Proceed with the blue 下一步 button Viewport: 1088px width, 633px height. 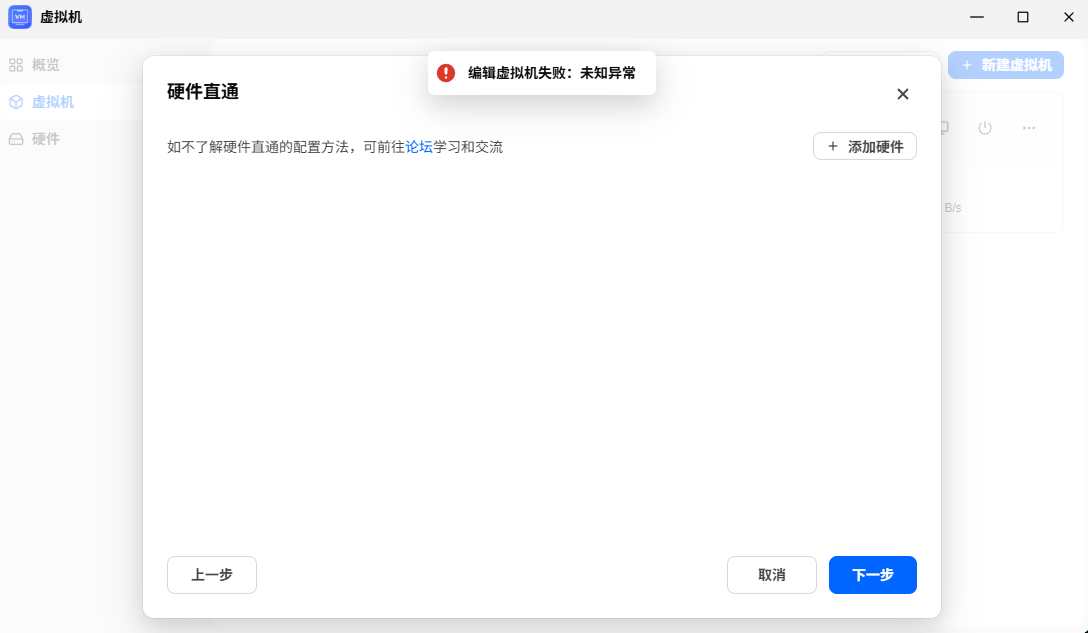872,575
